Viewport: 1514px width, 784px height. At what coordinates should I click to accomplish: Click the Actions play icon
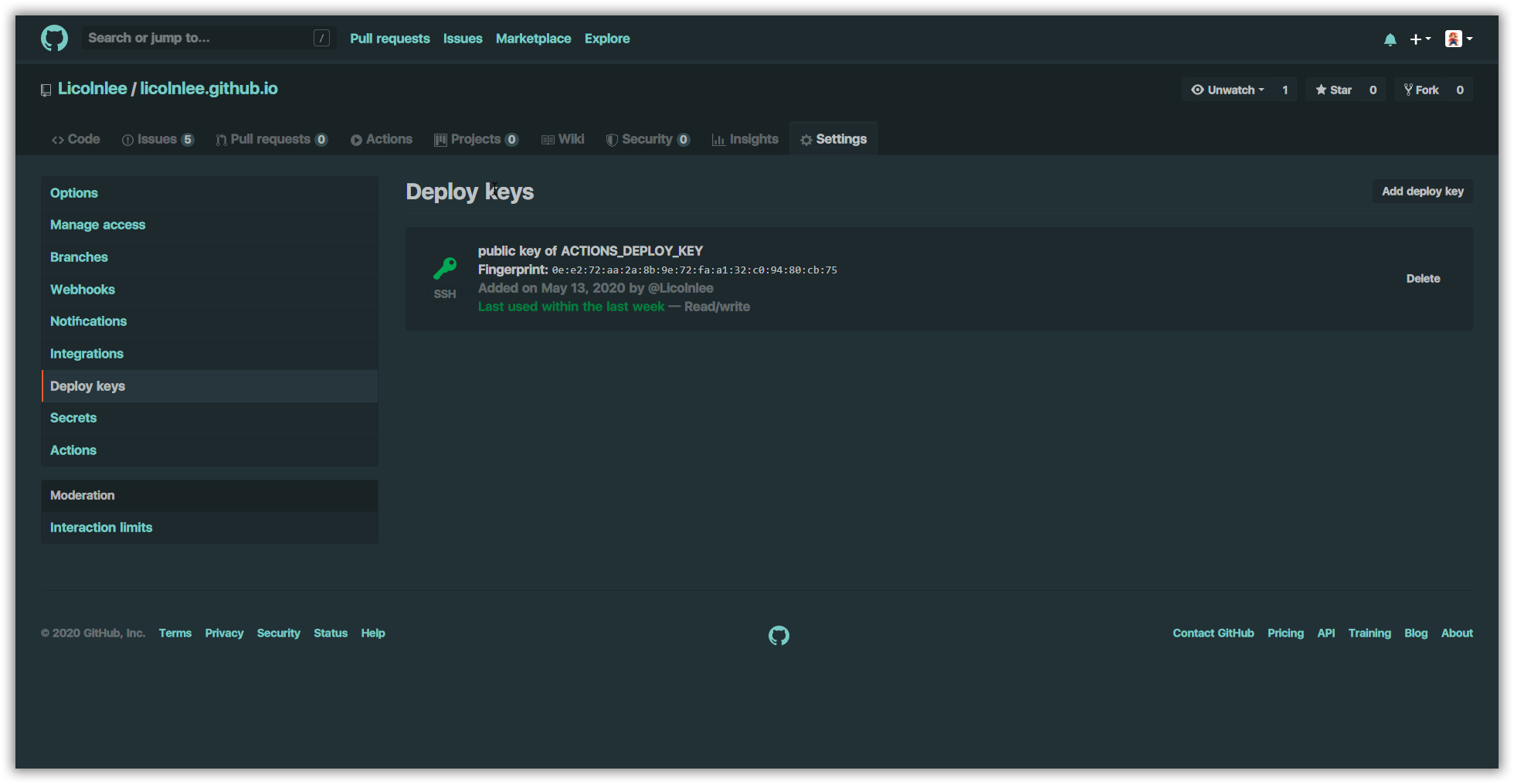point(356,140)
